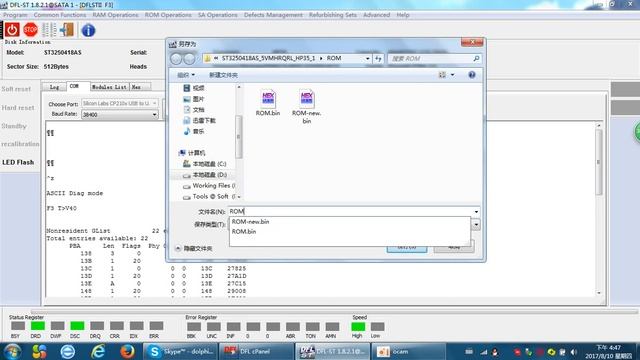Open the ROM Operations menu
The height and width of the screenshot is (360, 640).
click(168, 15)
